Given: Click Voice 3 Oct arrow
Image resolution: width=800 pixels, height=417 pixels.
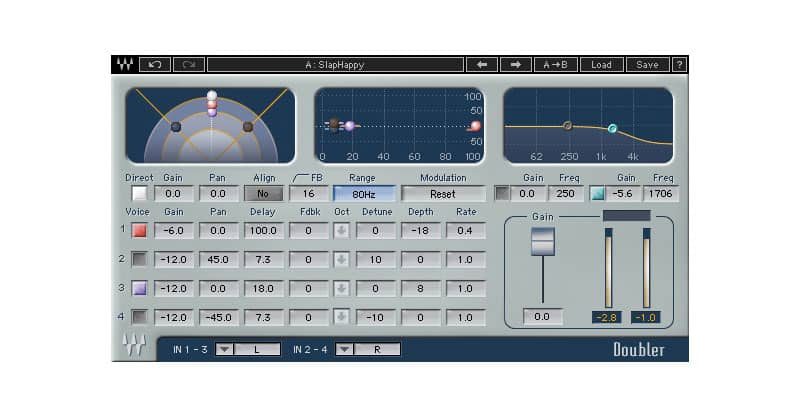Looking at the screenshot, I should 341,289.
